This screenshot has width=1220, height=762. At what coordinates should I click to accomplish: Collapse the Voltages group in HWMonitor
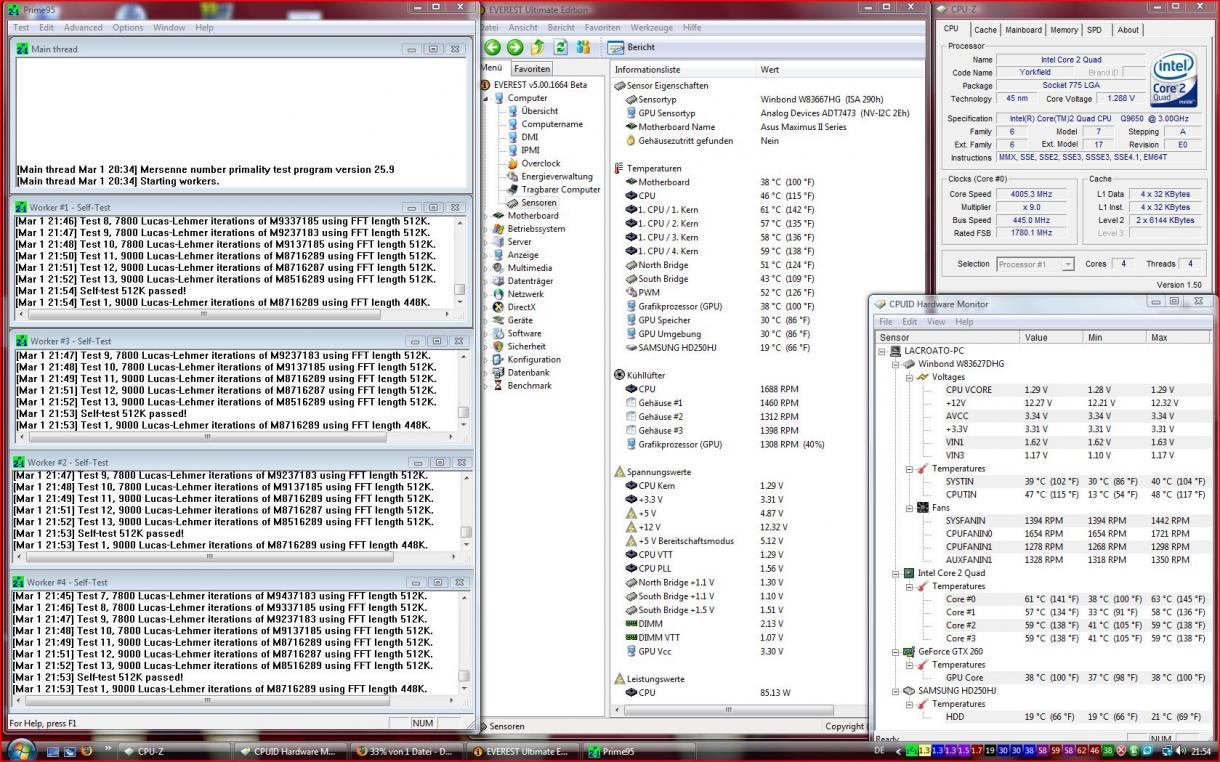[908, 377]
